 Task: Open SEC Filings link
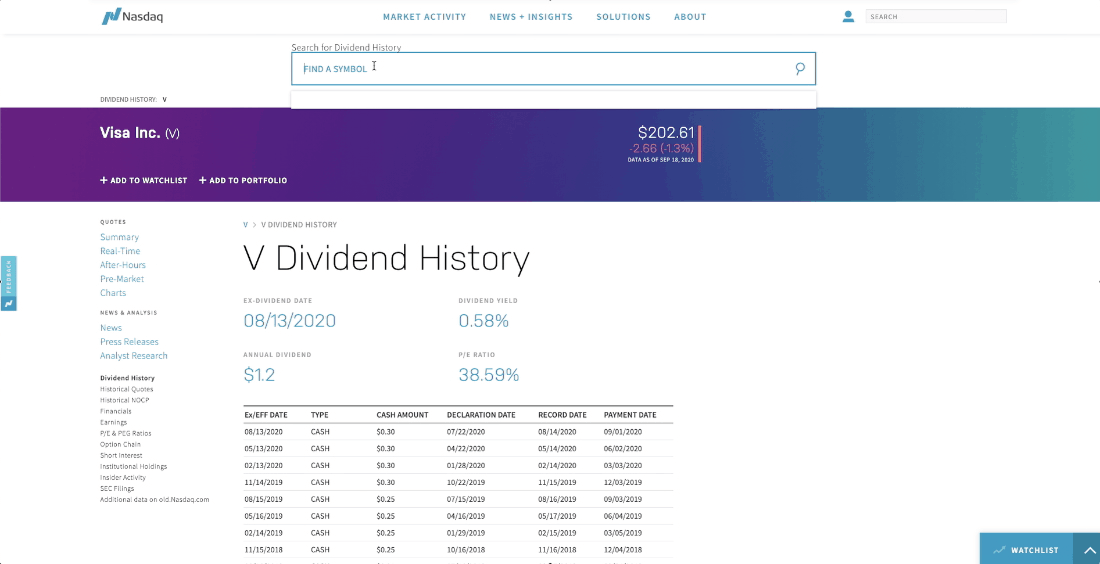click(117, 489)
